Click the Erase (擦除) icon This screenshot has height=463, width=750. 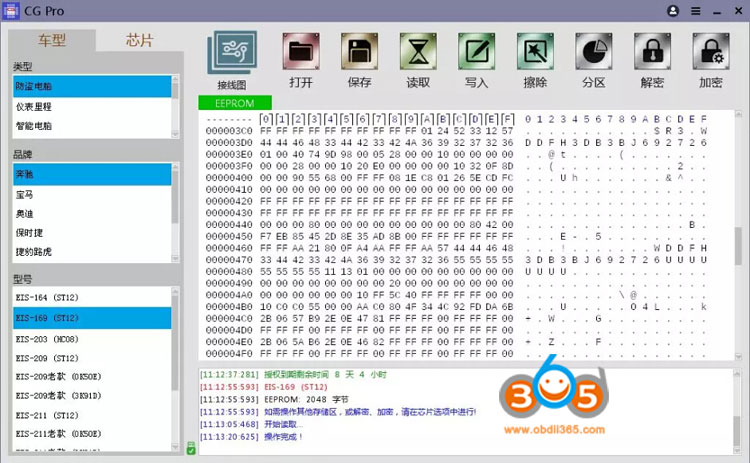pyautogui.click(x=535, y=50)
